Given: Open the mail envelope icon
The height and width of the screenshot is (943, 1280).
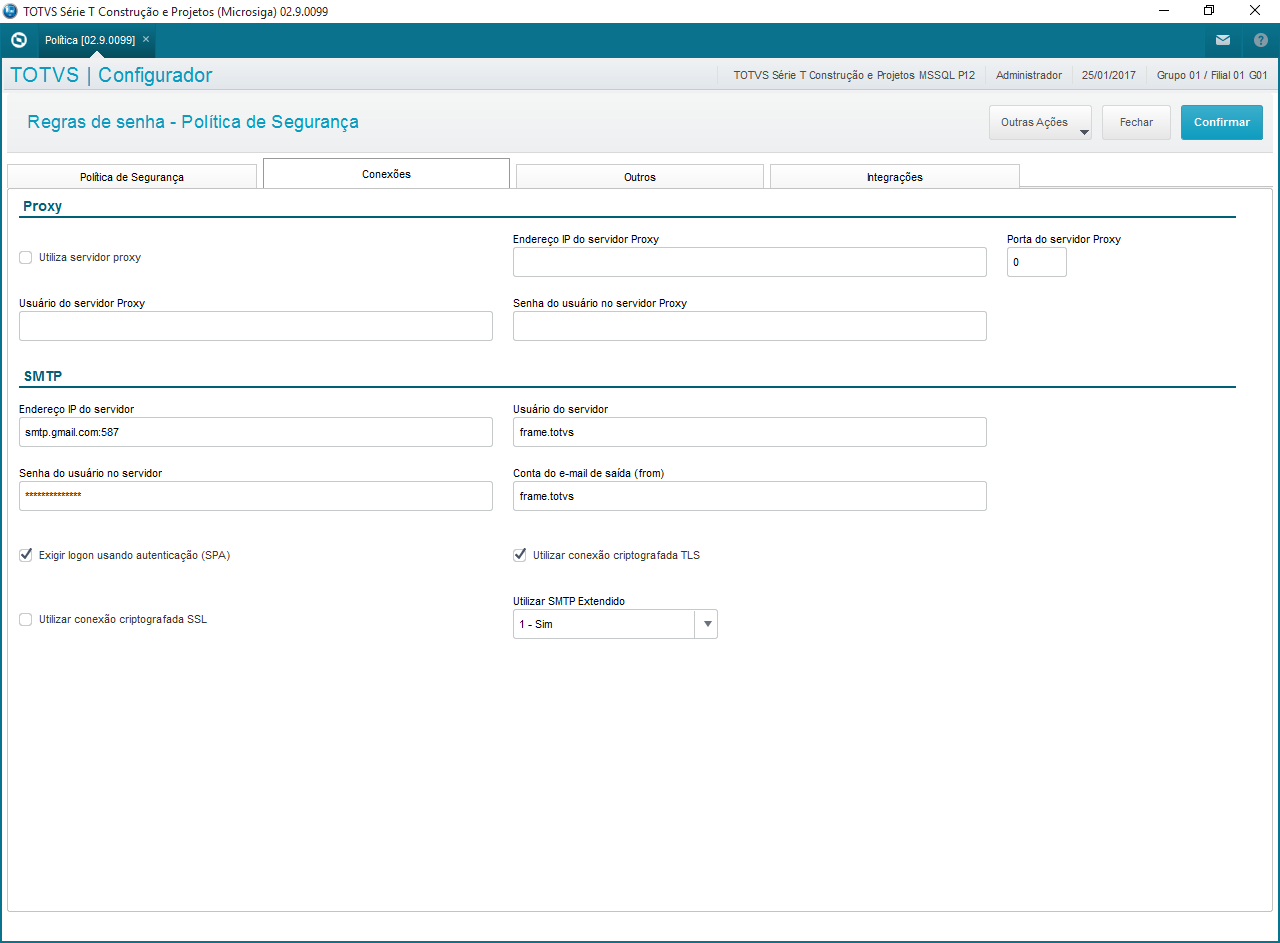Looking at the screenshot, I should coord(1223,40).
